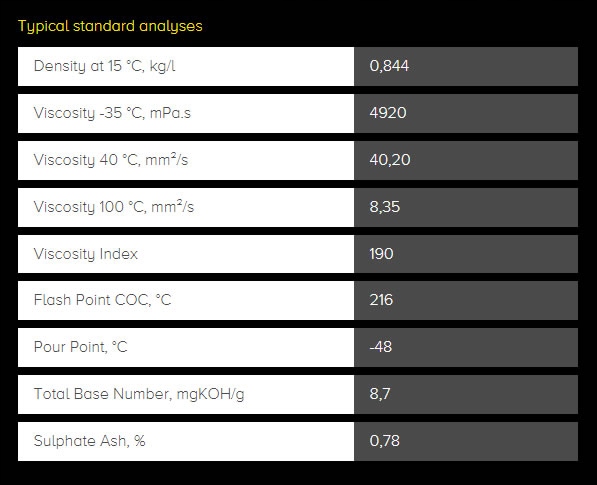Select the 'Sulphate Ash, %' label
This screenshot has height=485, width=597.
[89, 441]
